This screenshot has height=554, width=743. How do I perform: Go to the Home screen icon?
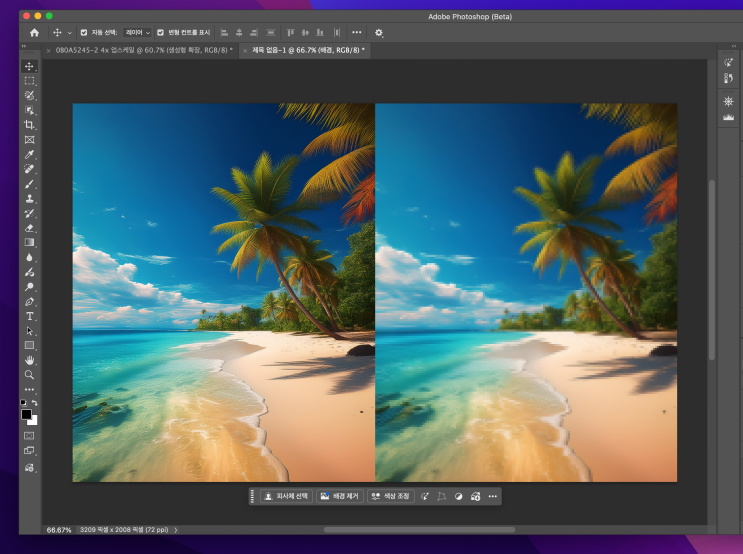(34, 33)
